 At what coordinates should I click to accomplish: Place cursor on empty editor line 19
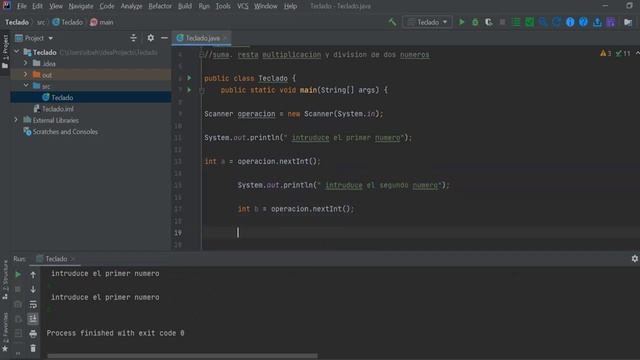pyautogui.click(x=420, y=233)
